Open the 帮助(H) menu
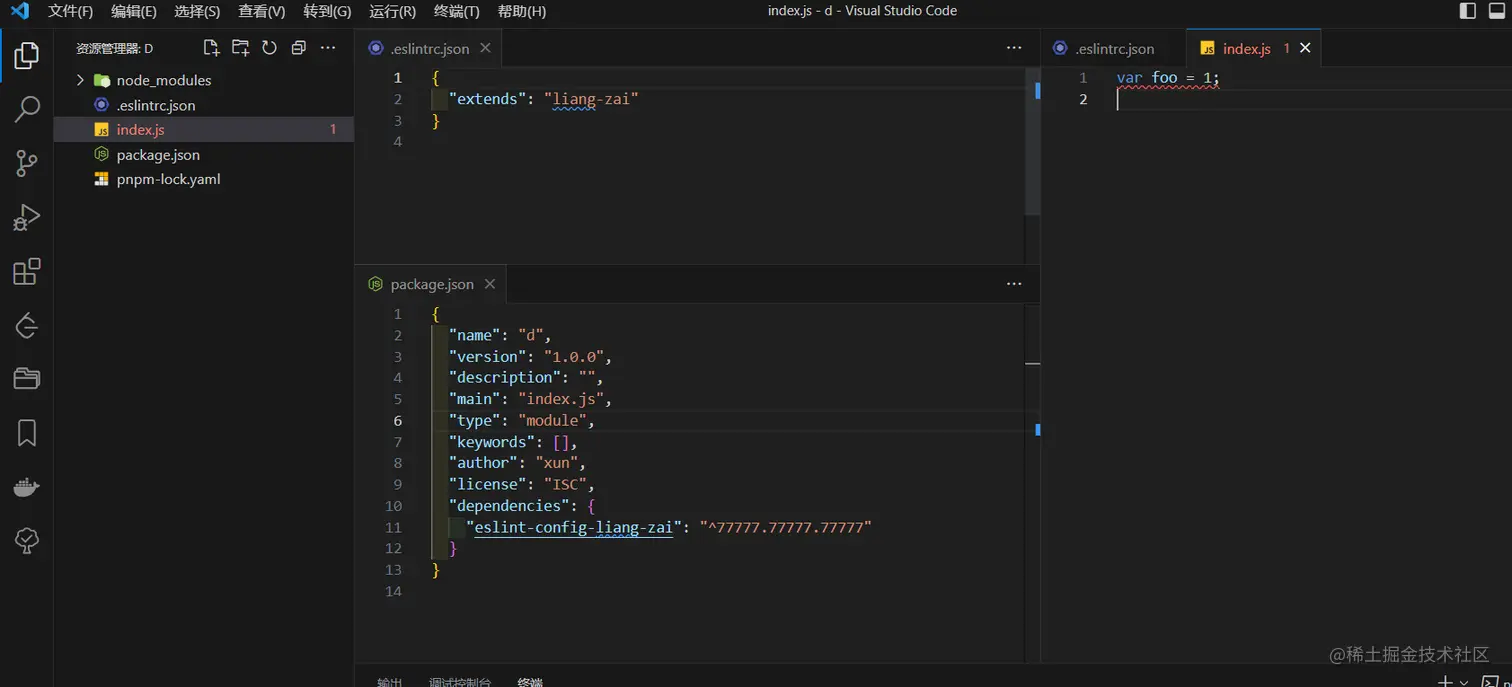 point(521,11)
